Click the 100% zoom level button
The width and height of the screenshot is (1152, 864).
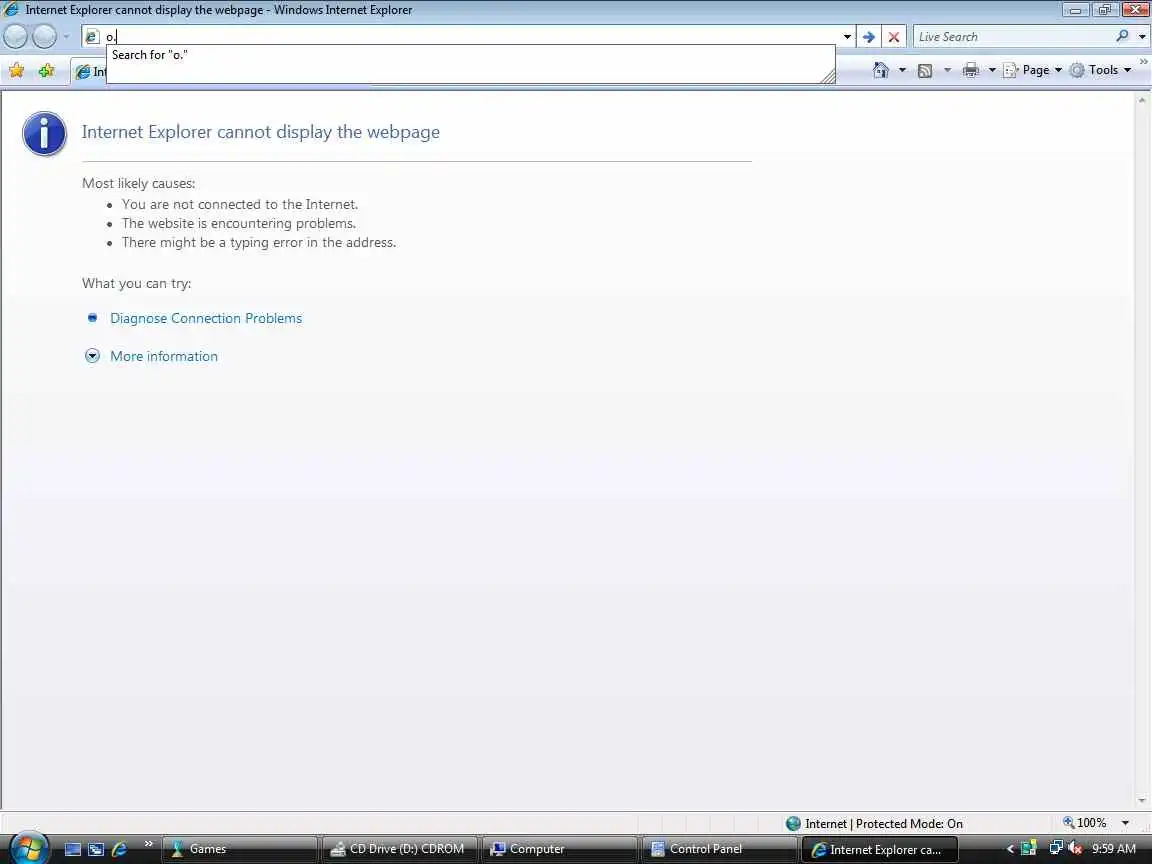(x=1084, y=823)
